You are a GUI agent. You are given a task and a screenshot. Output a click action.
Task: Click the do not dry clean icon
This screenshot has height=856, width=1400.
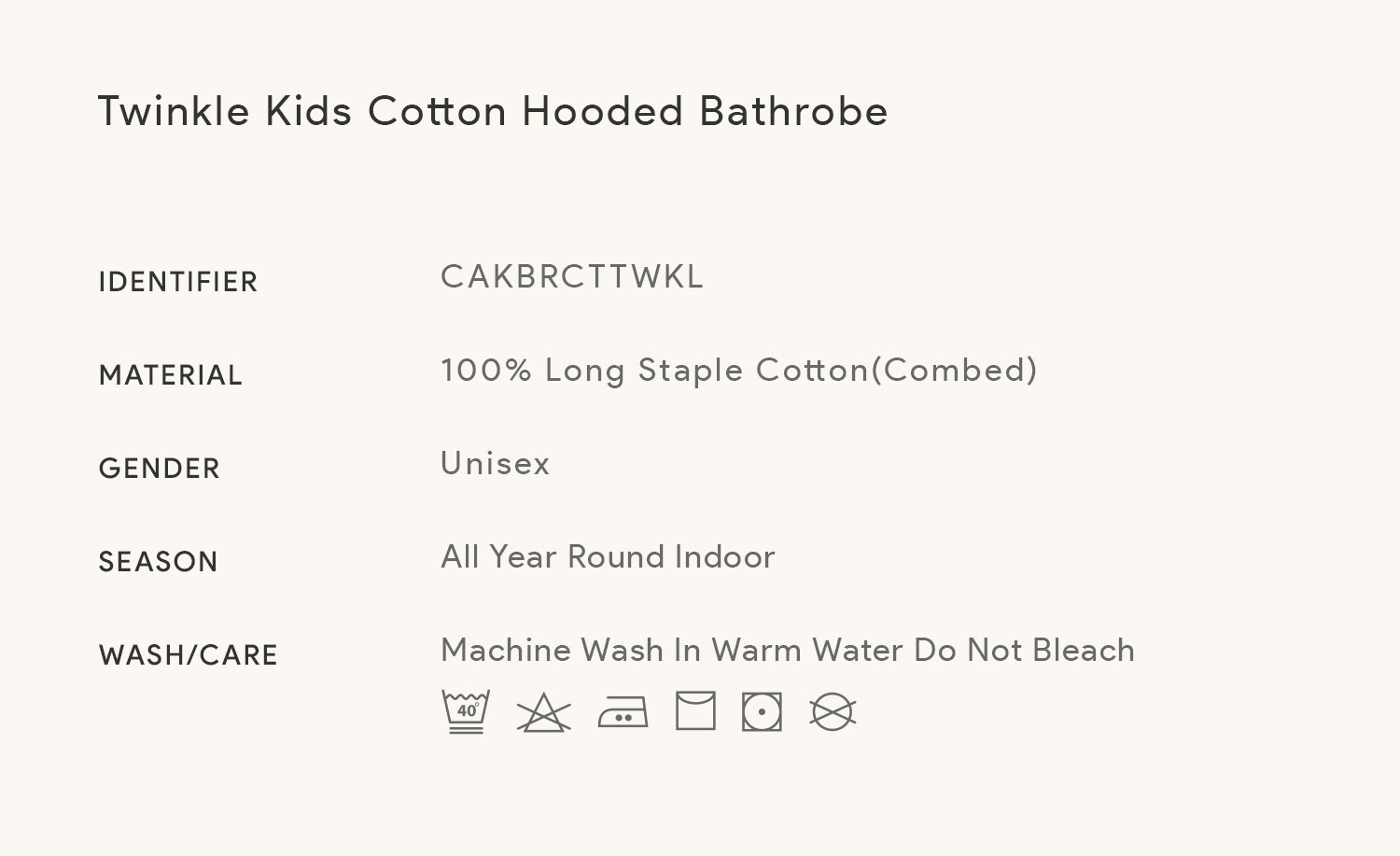point(833,712)
